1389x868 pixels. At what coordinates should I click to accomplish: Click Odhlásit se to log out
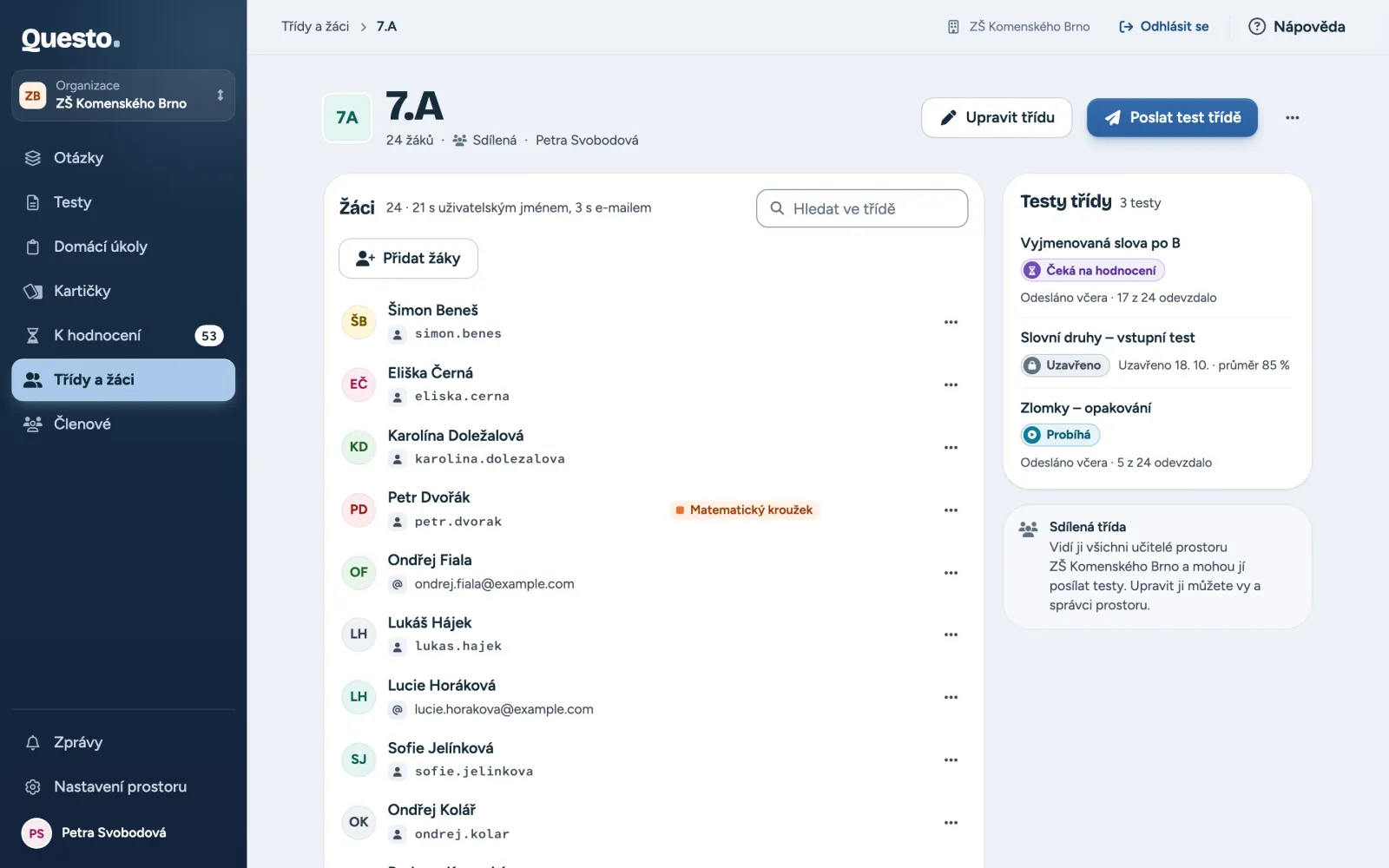[1164, 27]
